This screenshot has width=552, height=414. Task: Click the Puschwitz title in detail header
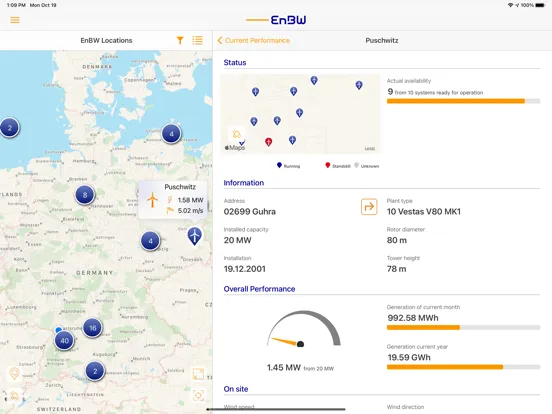point(382,40)
